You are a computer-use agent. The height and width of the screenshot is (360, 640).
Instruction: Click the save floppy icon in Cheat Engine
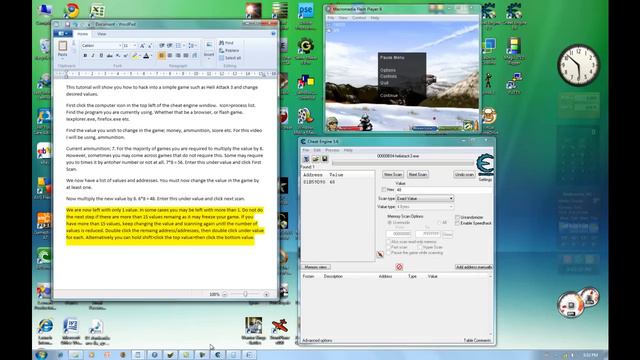point(324,158)
